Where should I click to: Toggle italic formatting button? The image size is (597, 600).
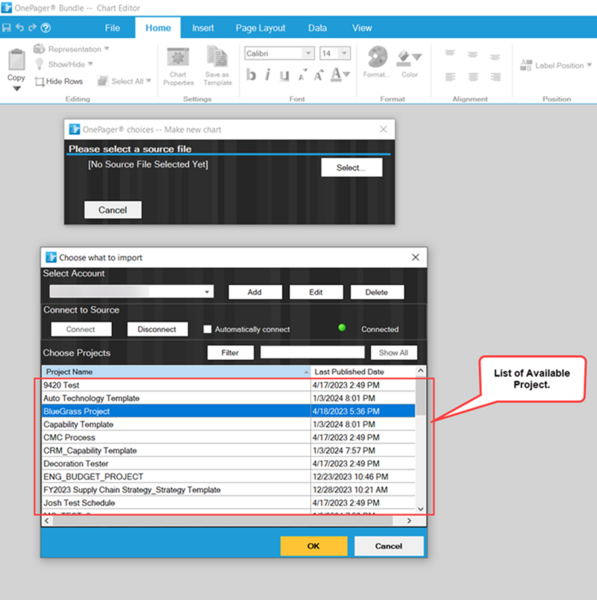click(x=268, y=75)
